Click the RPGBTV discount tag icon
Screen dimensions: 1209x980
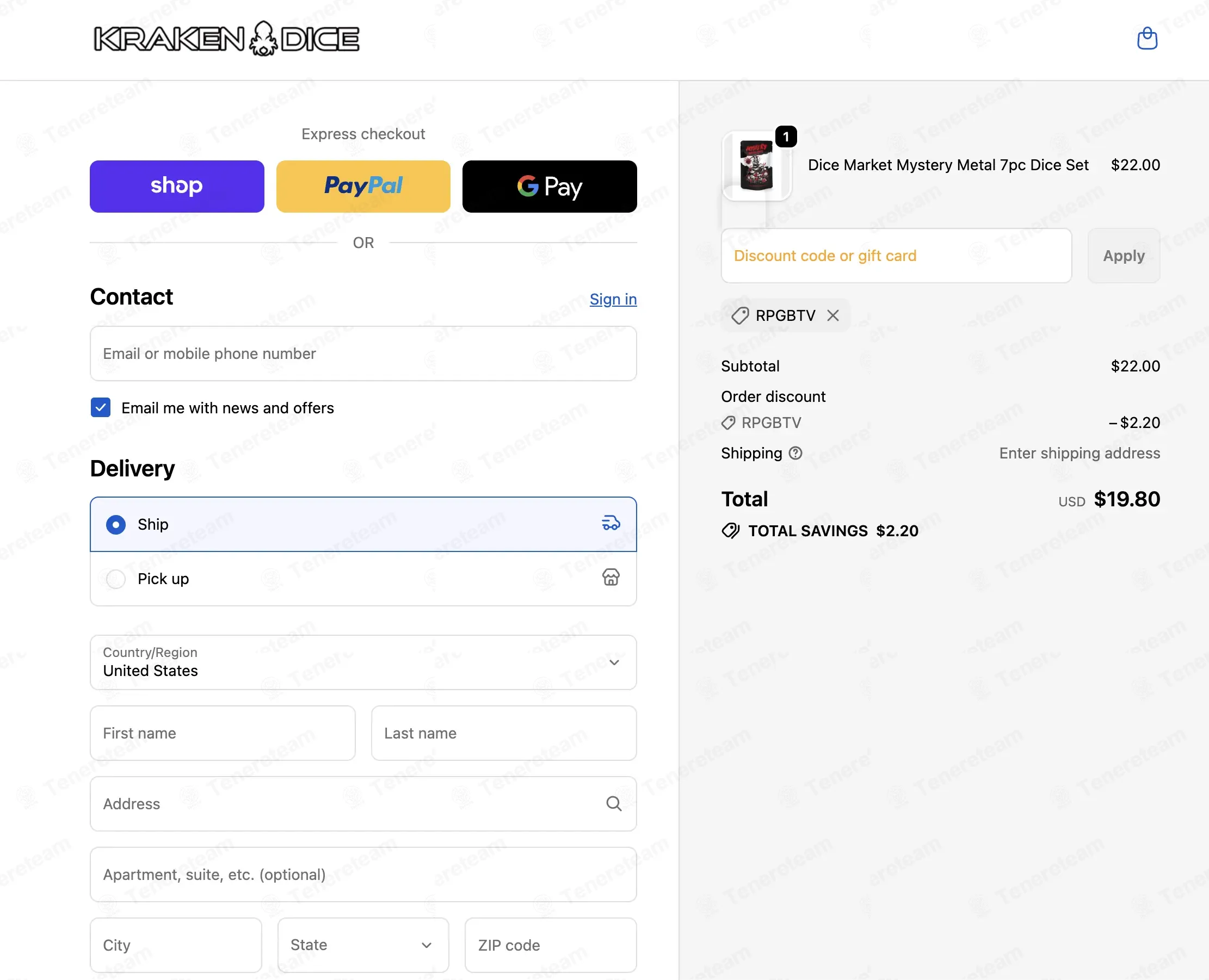740,315
